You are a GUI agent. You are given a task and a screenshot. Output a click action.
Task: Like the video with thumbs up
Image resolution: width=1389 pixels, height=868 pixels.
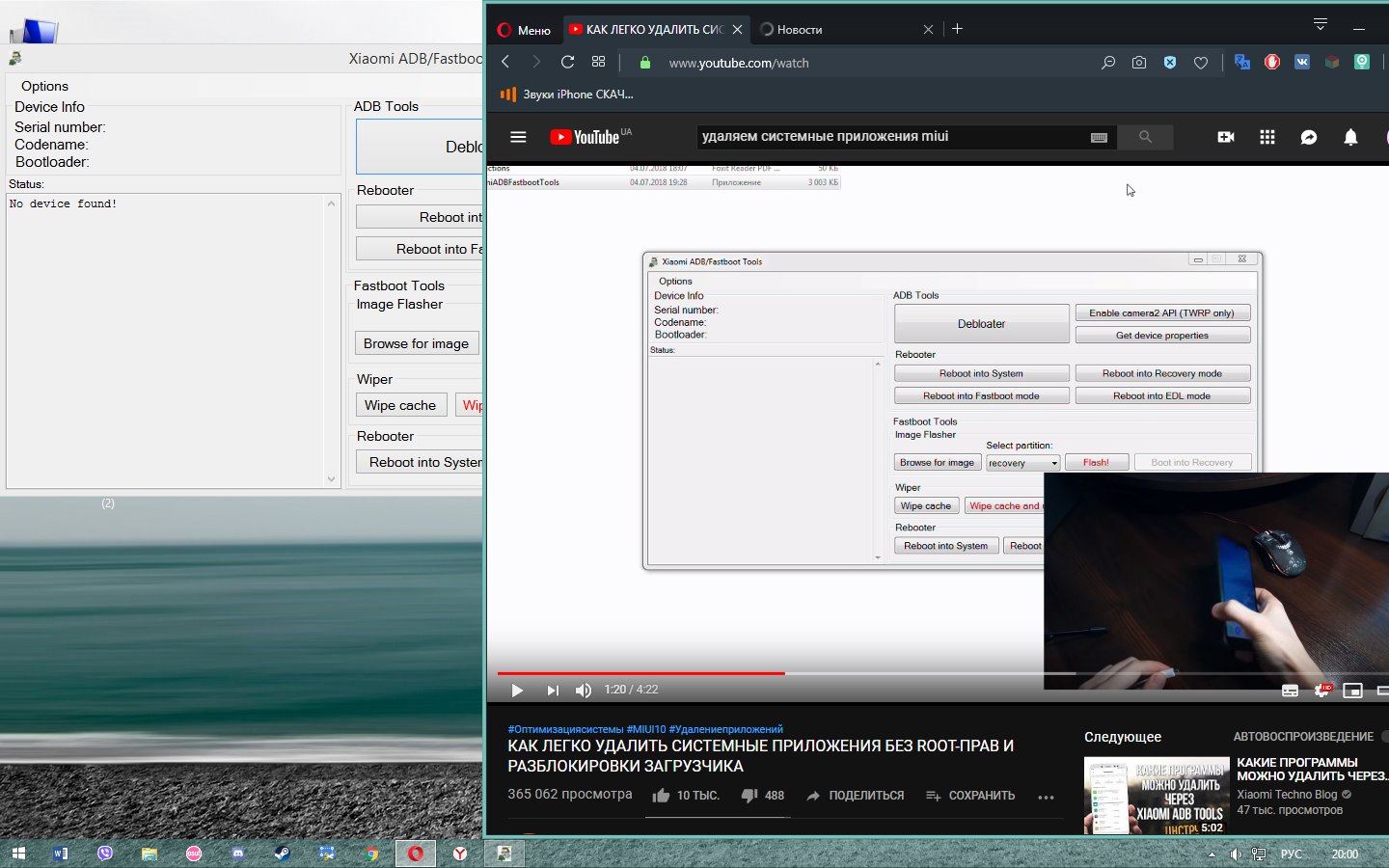[x=686, y=796]
